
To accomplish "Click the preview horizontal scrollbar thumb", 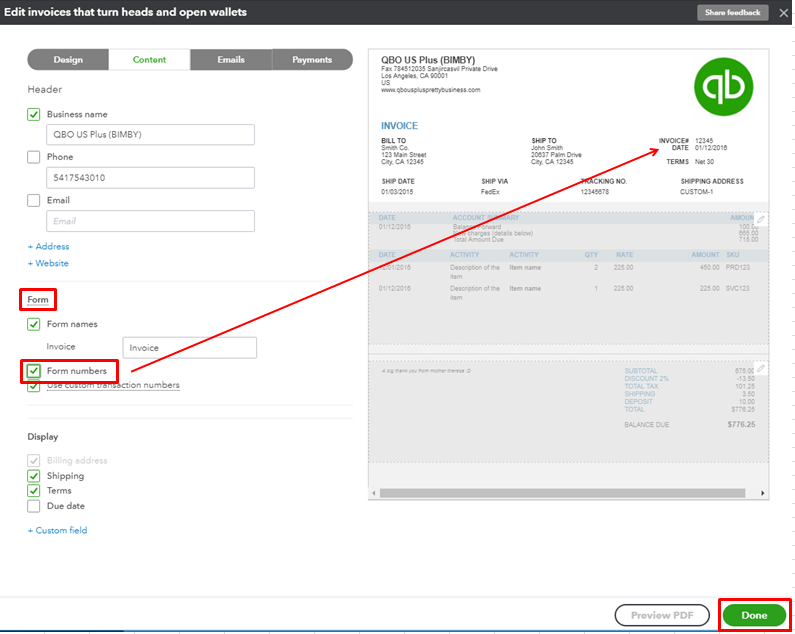I will click(562, 493).
